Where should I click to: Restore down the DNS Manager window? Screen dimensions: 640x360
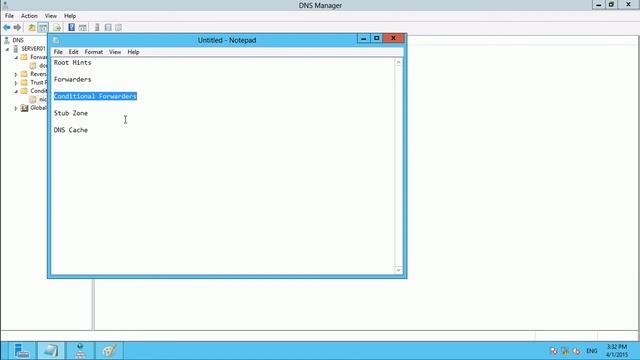coord(611,4)
